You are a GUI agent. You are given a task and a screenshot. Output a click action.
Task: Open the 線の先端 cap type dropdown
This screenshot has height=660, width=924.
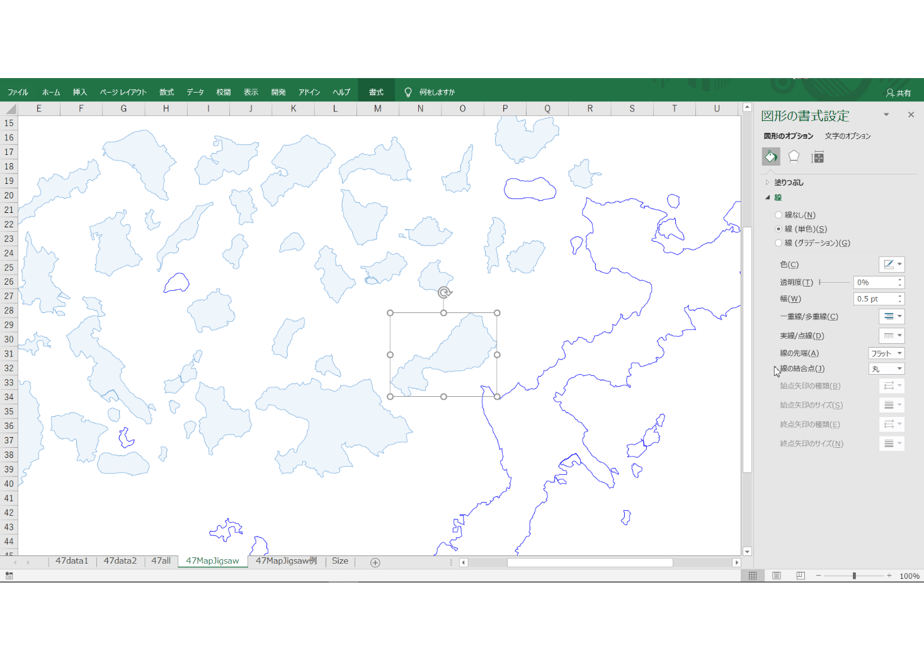(x=886, y=354)
